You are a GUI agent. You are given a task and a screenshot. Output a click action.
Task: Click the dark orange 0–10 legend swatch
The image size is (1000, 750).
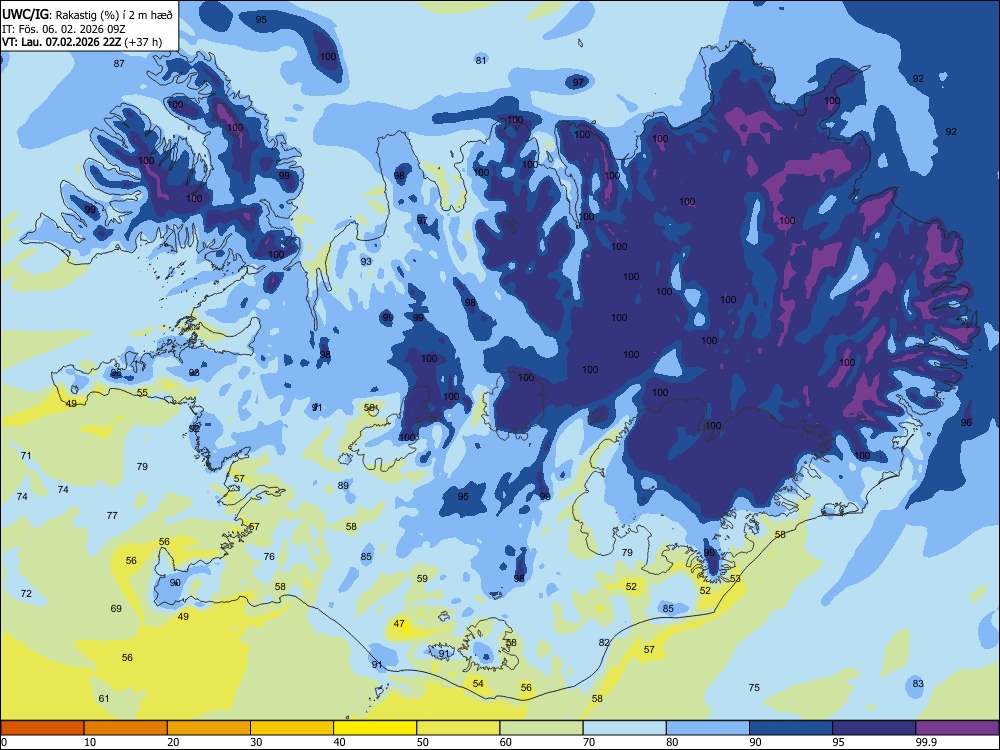(x=42, y=728)
